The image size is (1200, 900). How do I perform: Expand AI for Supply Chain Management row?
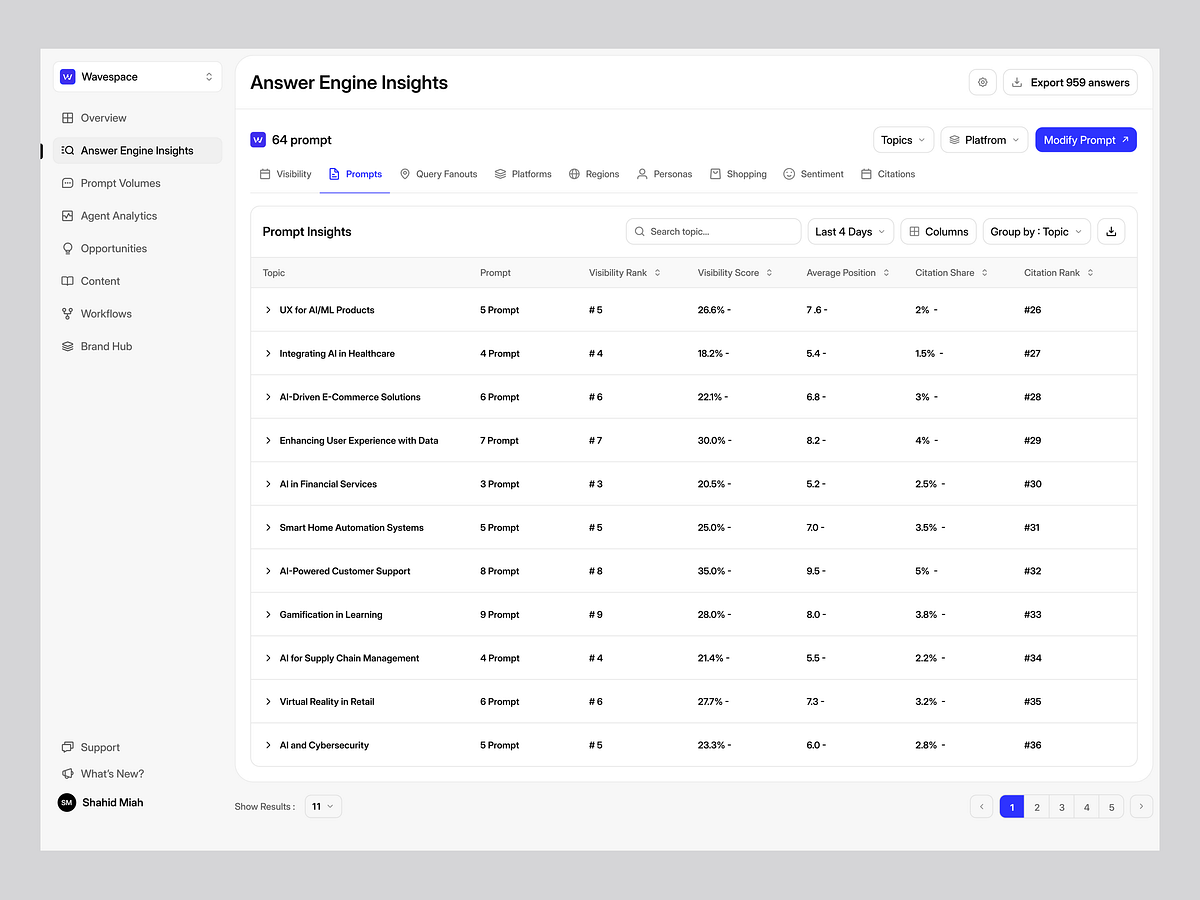(268, 658)
